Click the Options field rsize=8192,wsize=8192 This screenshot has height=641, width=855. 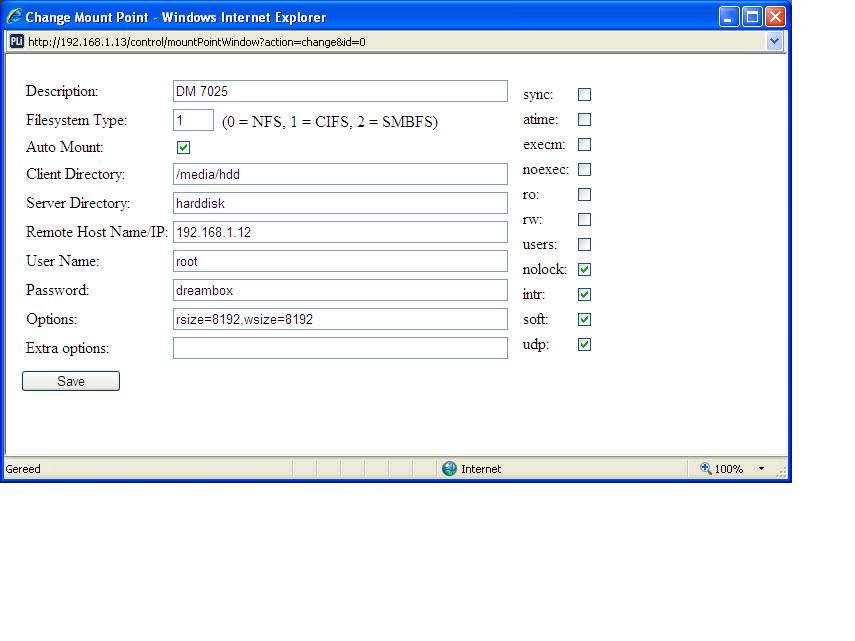coord(340,319)
